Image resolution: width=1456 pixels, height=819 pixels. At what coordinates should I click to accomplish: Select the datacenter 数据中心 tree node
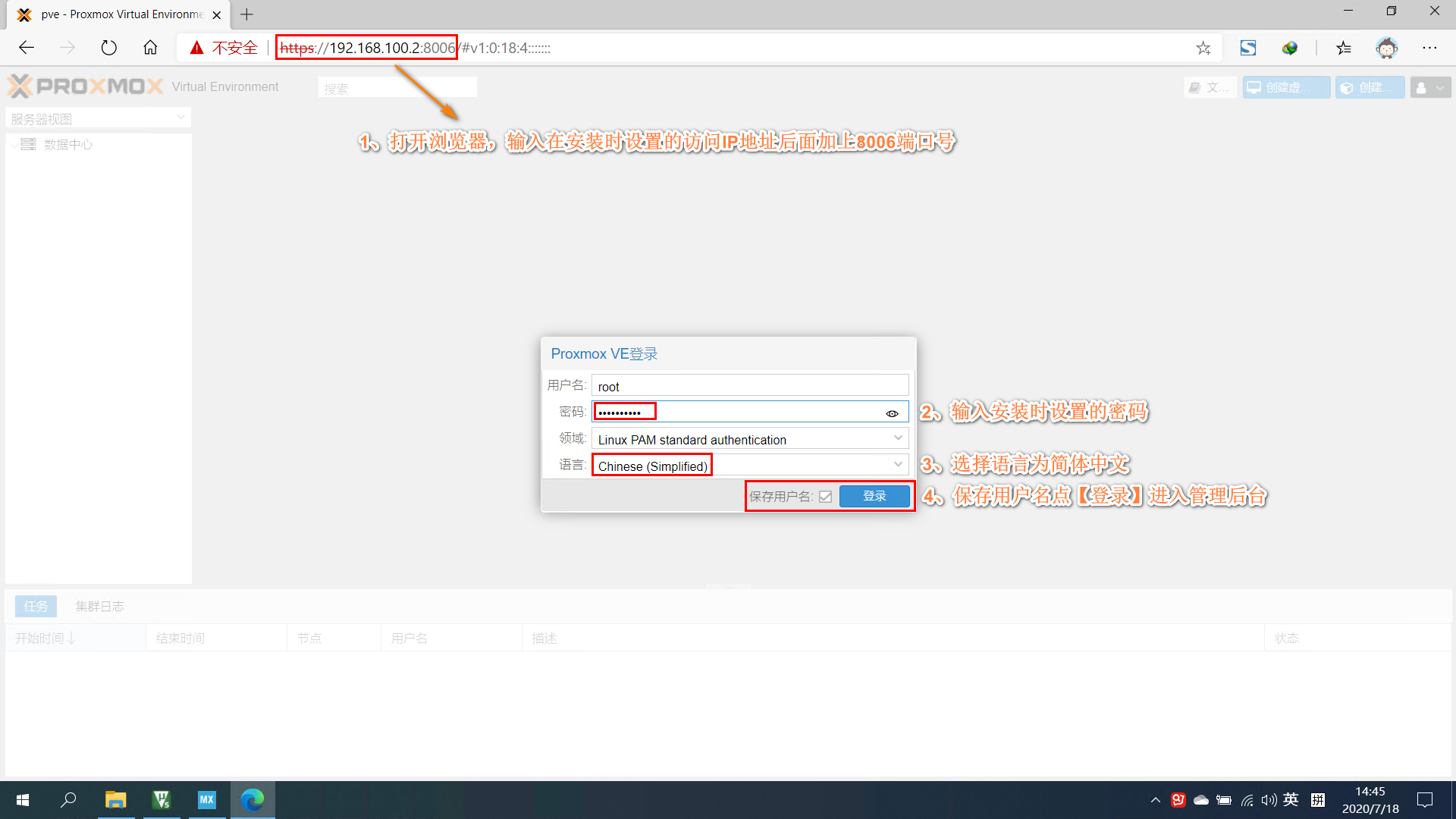67,144
